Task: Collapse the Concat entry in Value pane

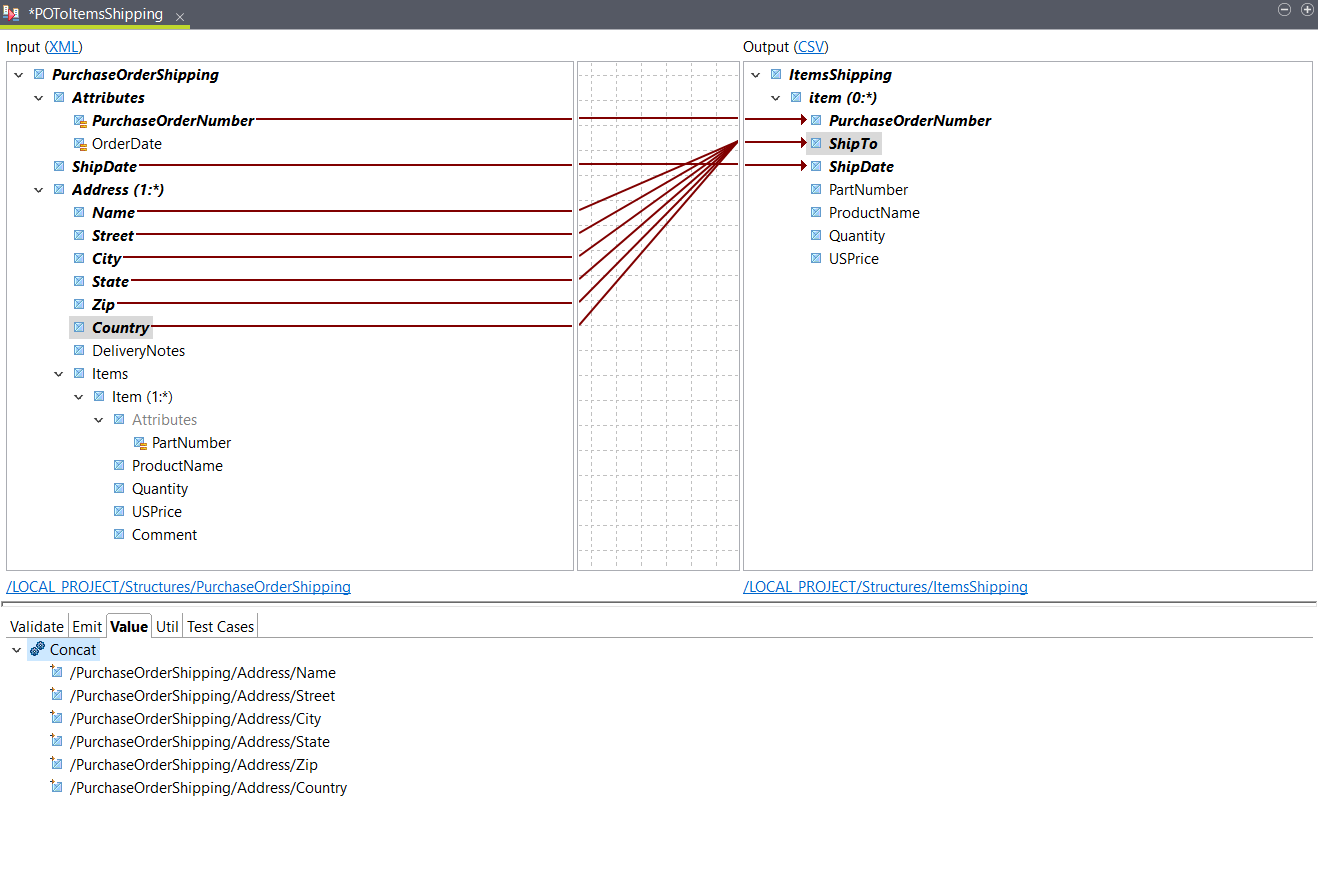Action: [x=16, y=649]
